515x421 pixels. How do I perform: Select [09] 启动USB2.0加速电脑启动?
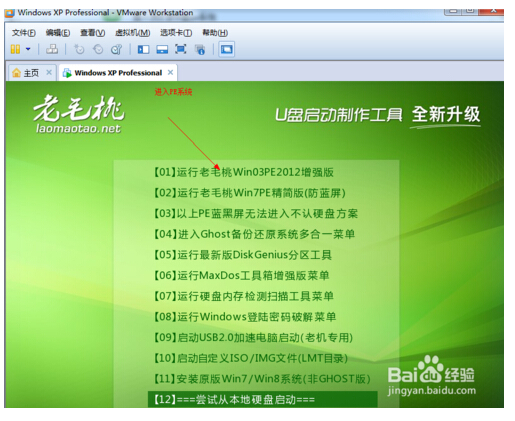pyautogui.click(x=253, y=338)
